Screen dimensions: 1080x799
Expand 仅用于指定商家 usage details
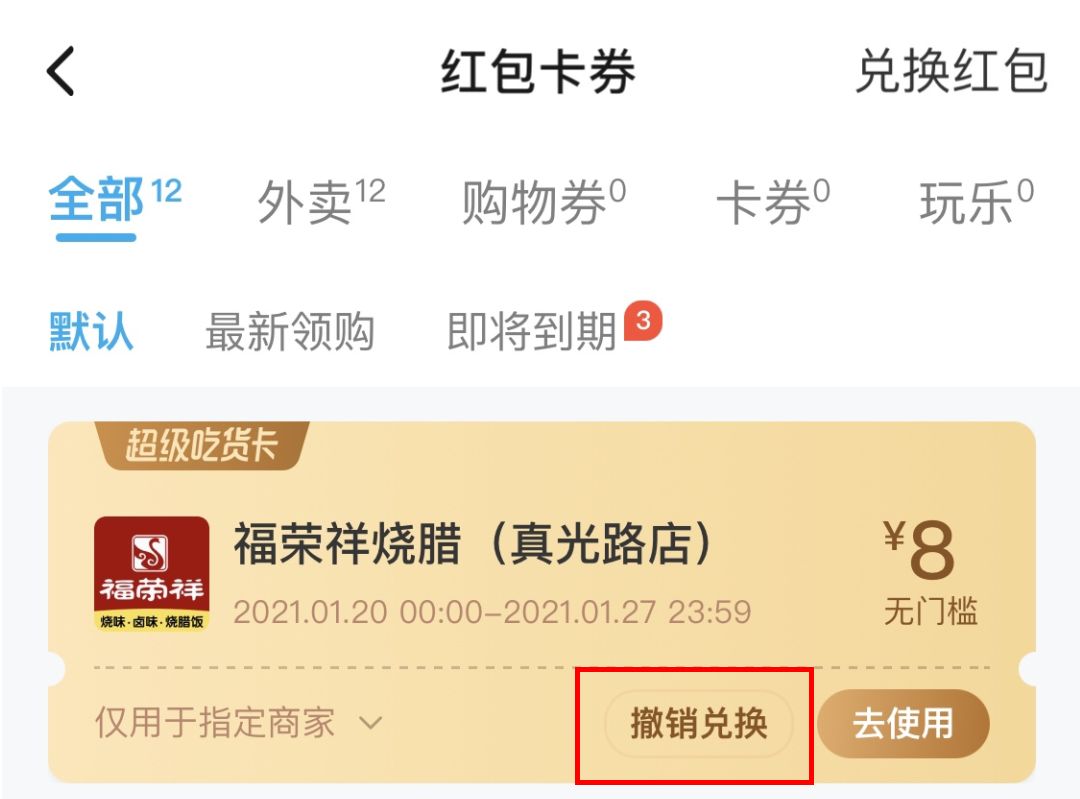pyautogui.click(x=238, y=723)
